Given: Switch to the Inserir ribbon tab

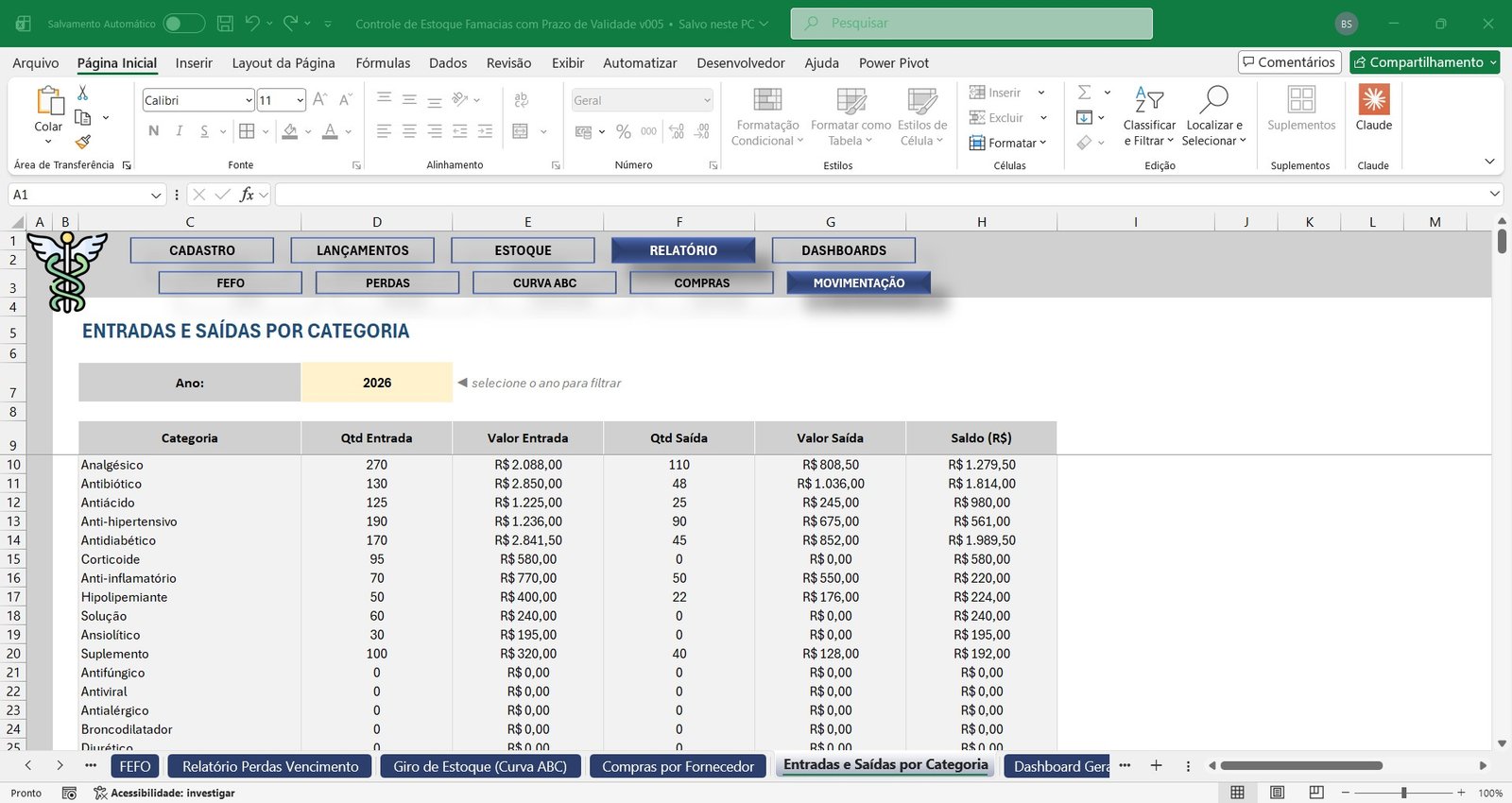Looking at the screenshot, I should (194, 62).
